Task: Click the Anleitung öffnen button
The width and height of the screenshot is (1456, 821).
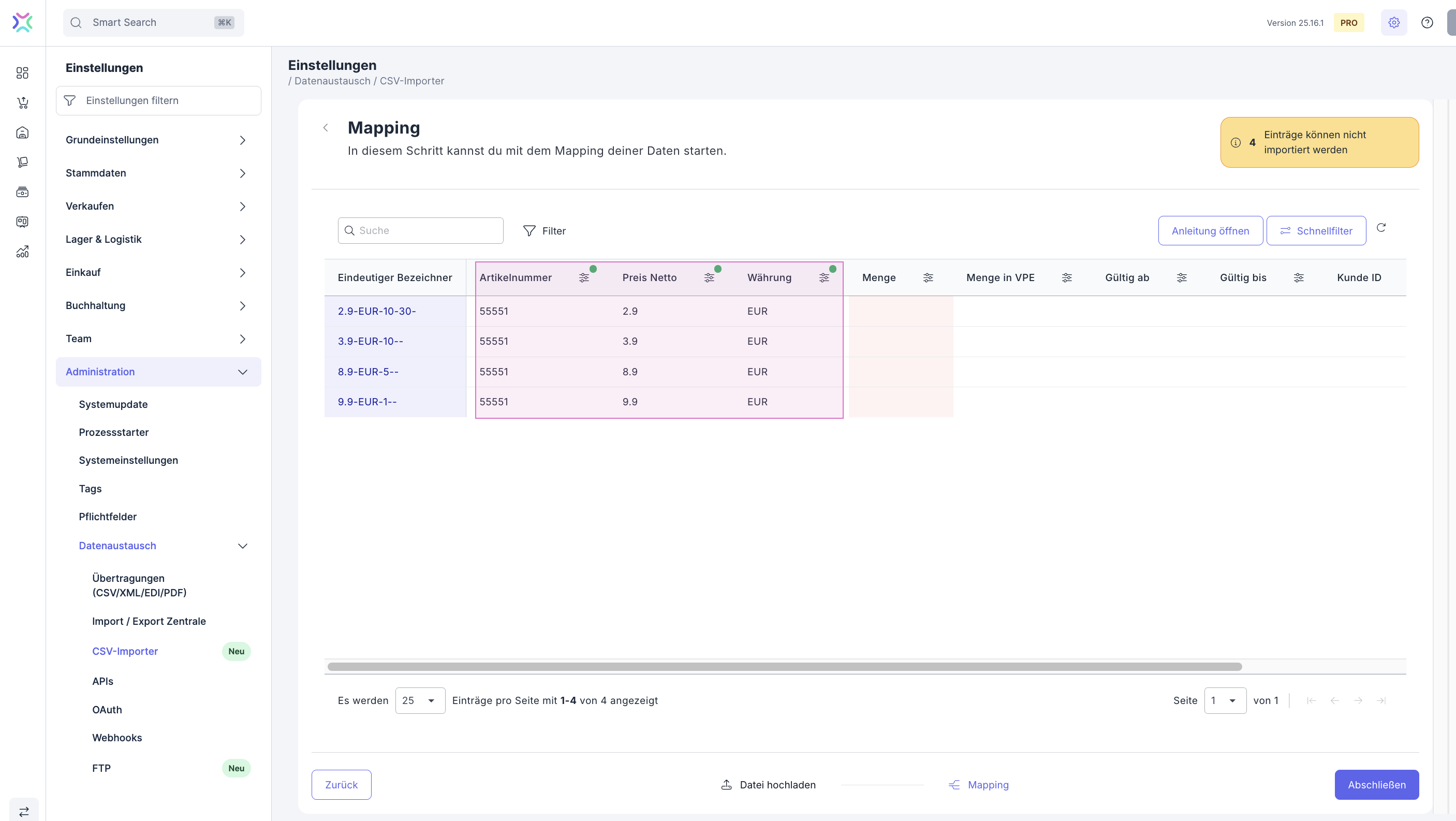Action: 1210,231
